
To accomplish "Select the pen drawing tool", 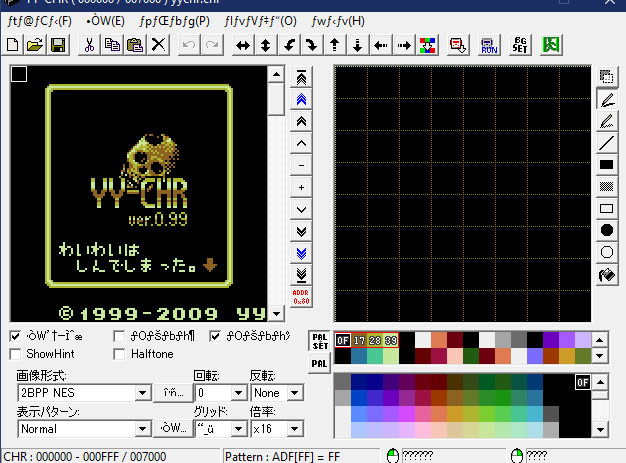I will coord(606,99).
